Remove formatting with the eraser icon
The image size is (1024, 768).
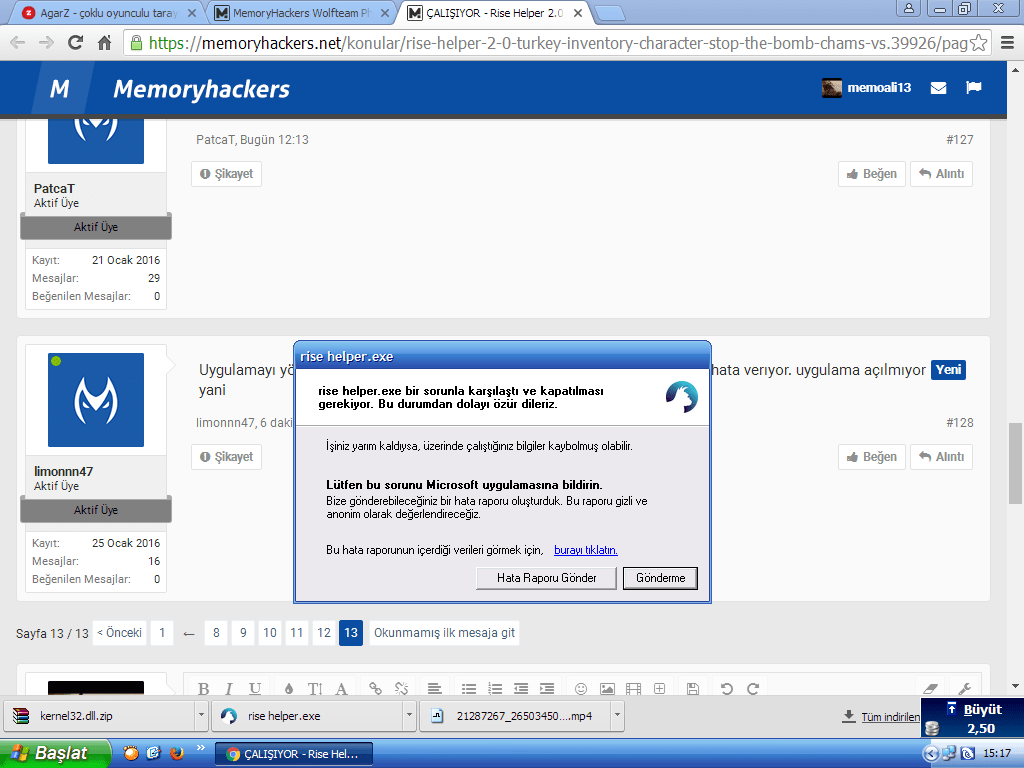pyautogui.click(x=931, y=688)
